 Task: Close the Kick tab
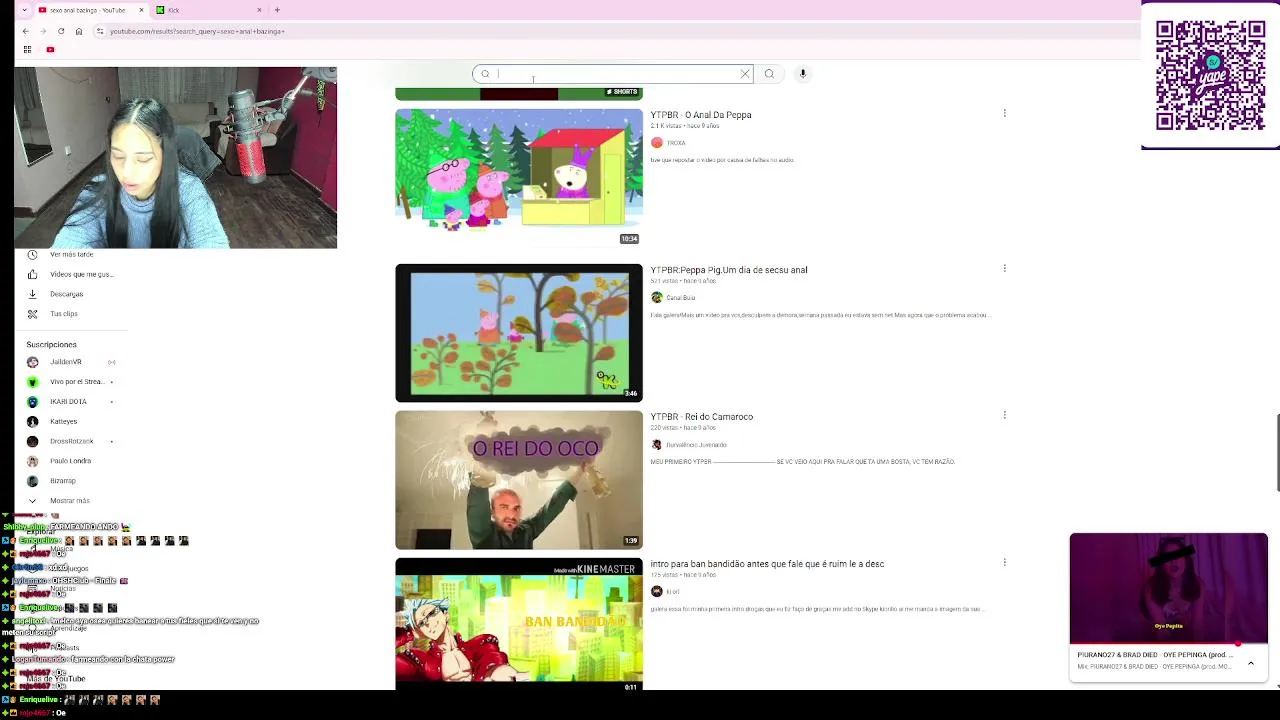259,10
